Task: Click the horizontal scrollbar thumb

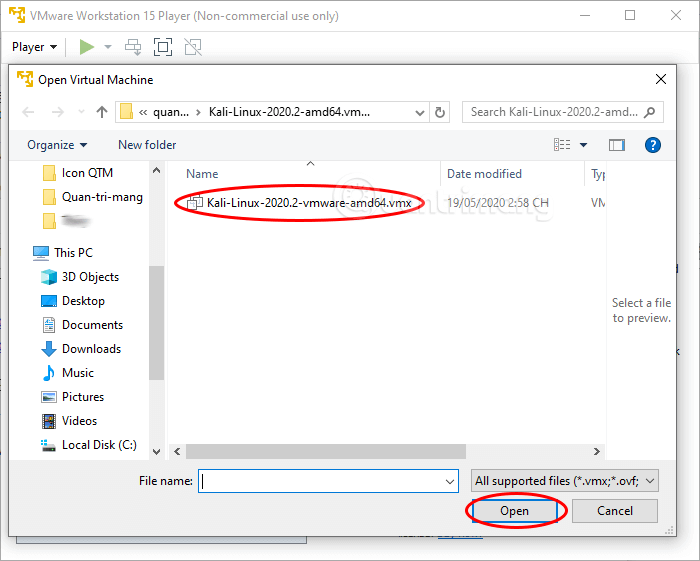Action: pyautogui.click(x=326, y=452)
